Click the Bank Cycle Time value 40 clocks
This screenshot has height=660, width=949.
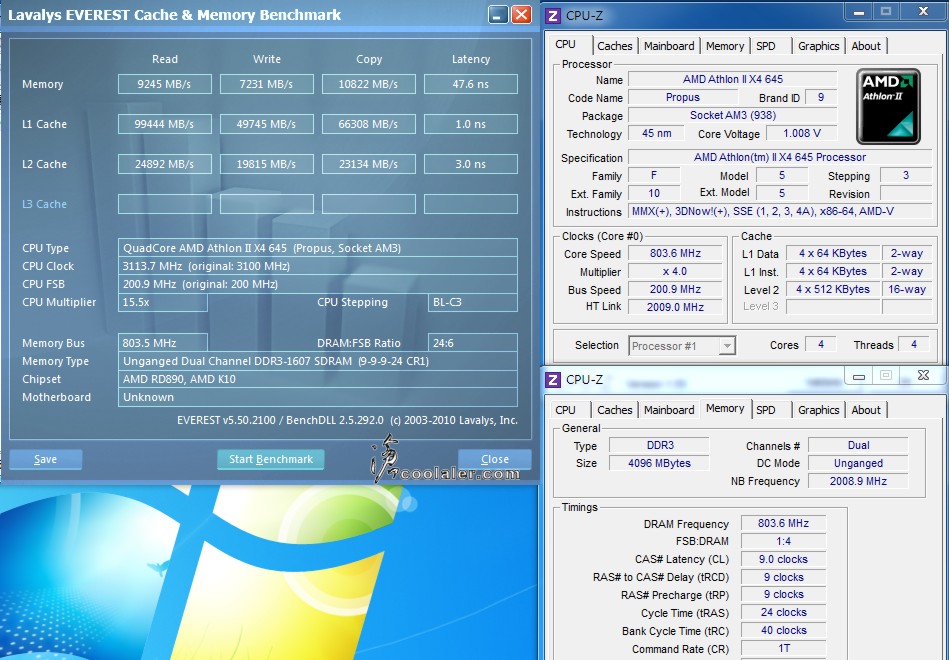783,630
